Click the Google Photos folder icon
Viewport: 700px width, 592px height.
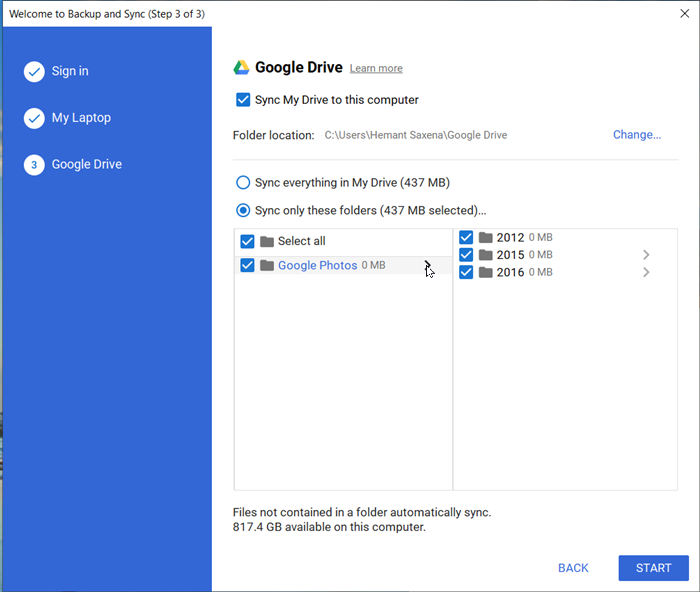[x=267, y=266]
